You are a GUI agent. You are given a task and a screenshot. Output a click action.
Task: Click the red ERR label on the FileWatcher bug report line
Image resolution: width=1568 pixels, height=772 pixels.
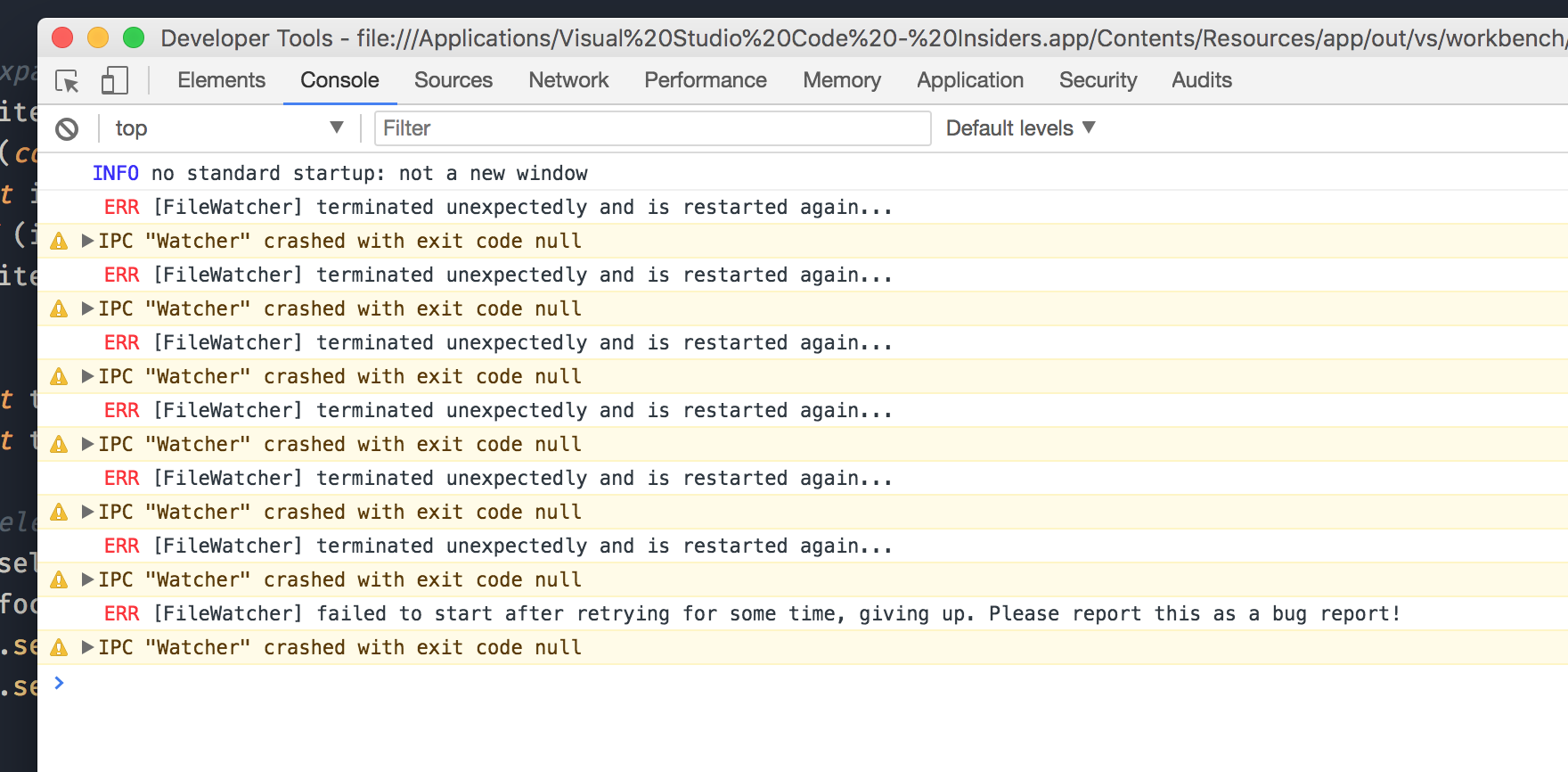click(121, 613)
